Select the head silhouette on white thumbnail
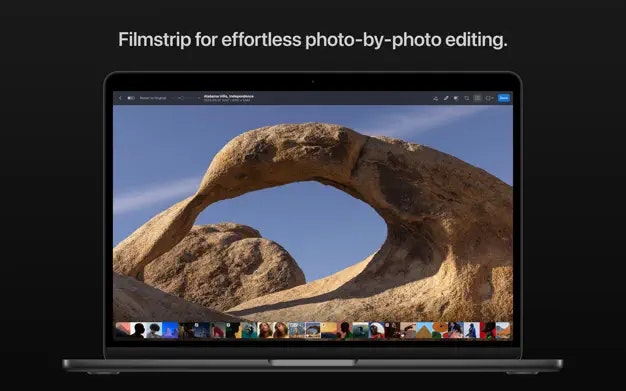 click(x=138, y=330)
